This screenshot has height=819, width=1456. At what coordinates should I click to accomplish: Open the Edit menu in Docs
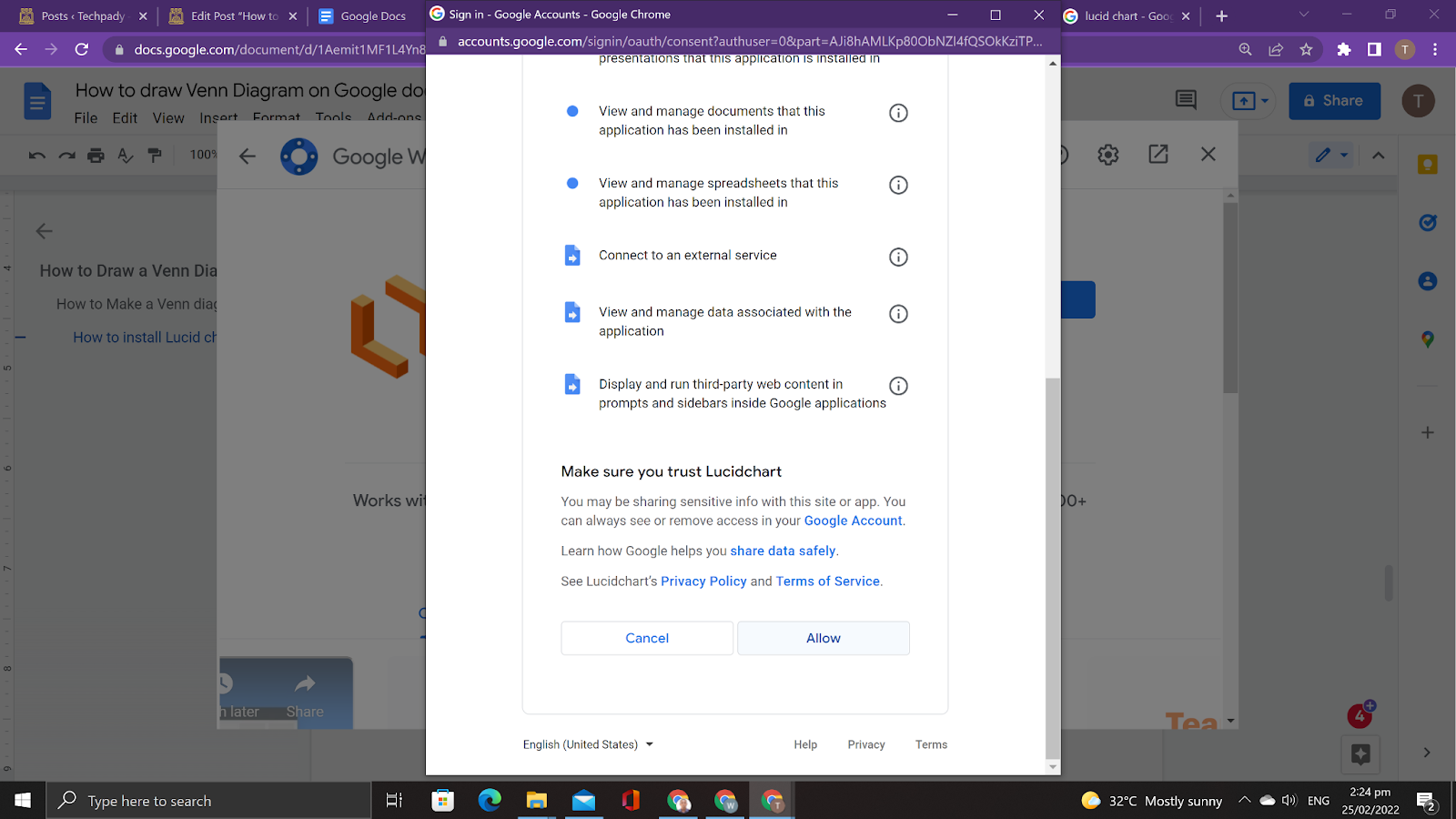coord(125,118)
